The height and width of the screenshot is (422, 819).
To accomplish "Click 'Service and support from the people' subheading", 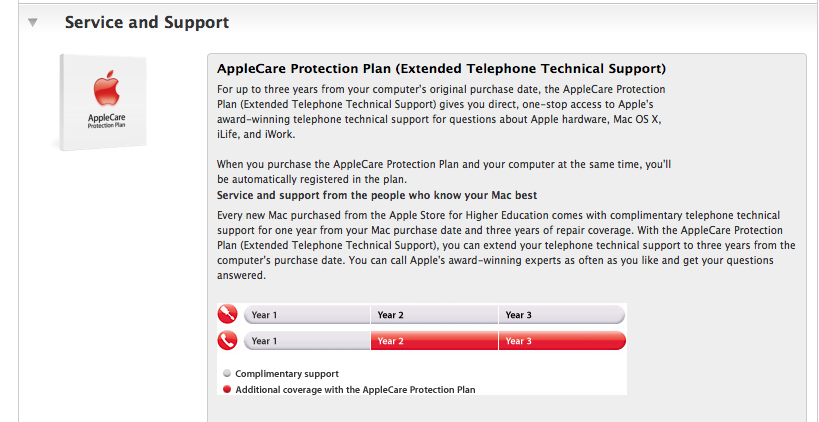I will [x=377, y=196].
